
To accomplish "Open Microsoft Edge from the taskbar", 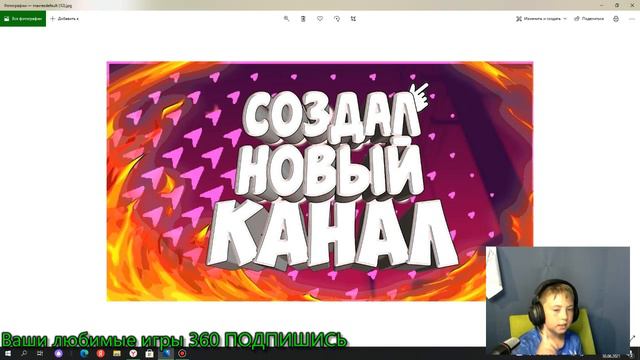I will coord(84,353).
